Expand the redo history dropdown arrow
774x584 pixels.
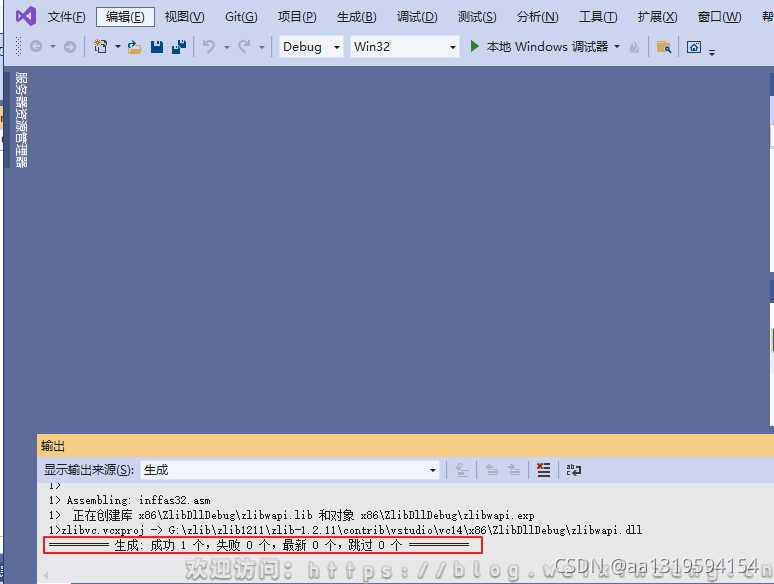point(261,47)
